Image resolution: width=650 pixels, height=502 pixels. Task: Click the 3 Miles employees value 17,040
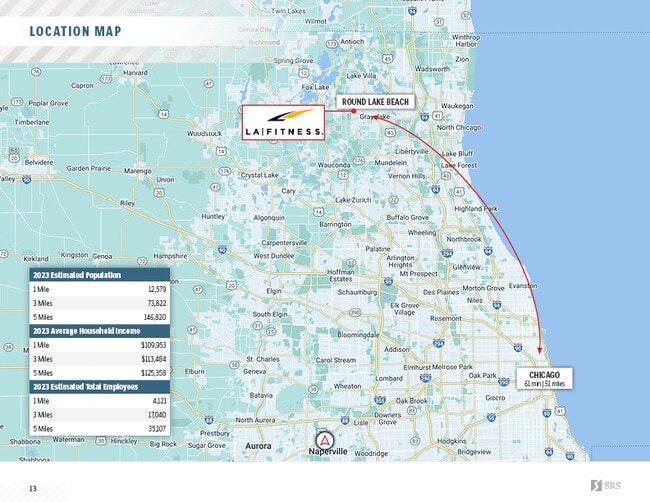[153, 414]
